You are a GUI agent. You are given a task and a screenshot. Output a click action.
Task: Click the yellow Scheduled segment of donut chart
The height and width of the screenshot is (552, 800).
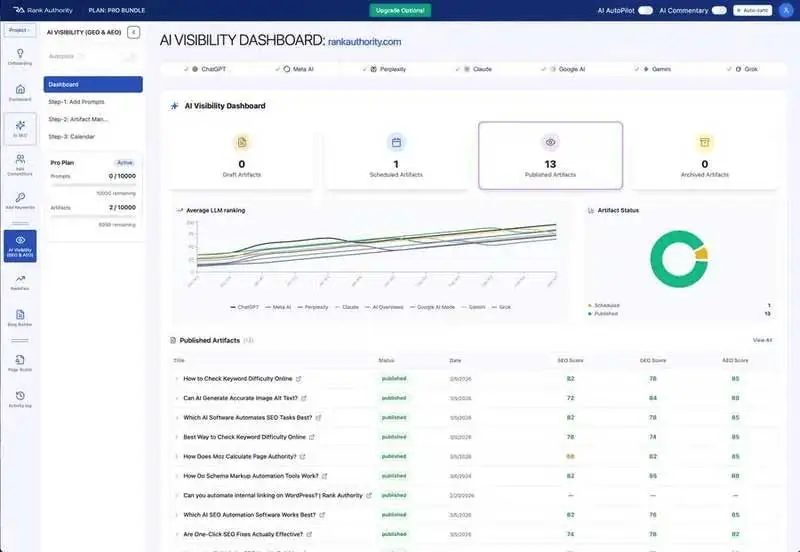point(702,254)
